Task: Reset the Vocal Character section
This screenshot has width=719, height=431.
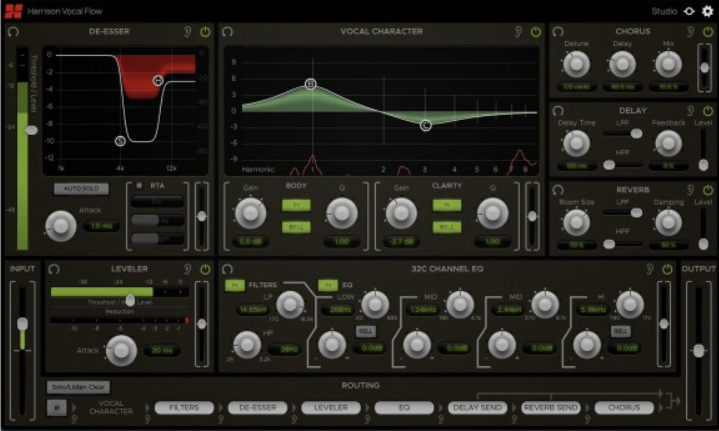Action: 227,32
